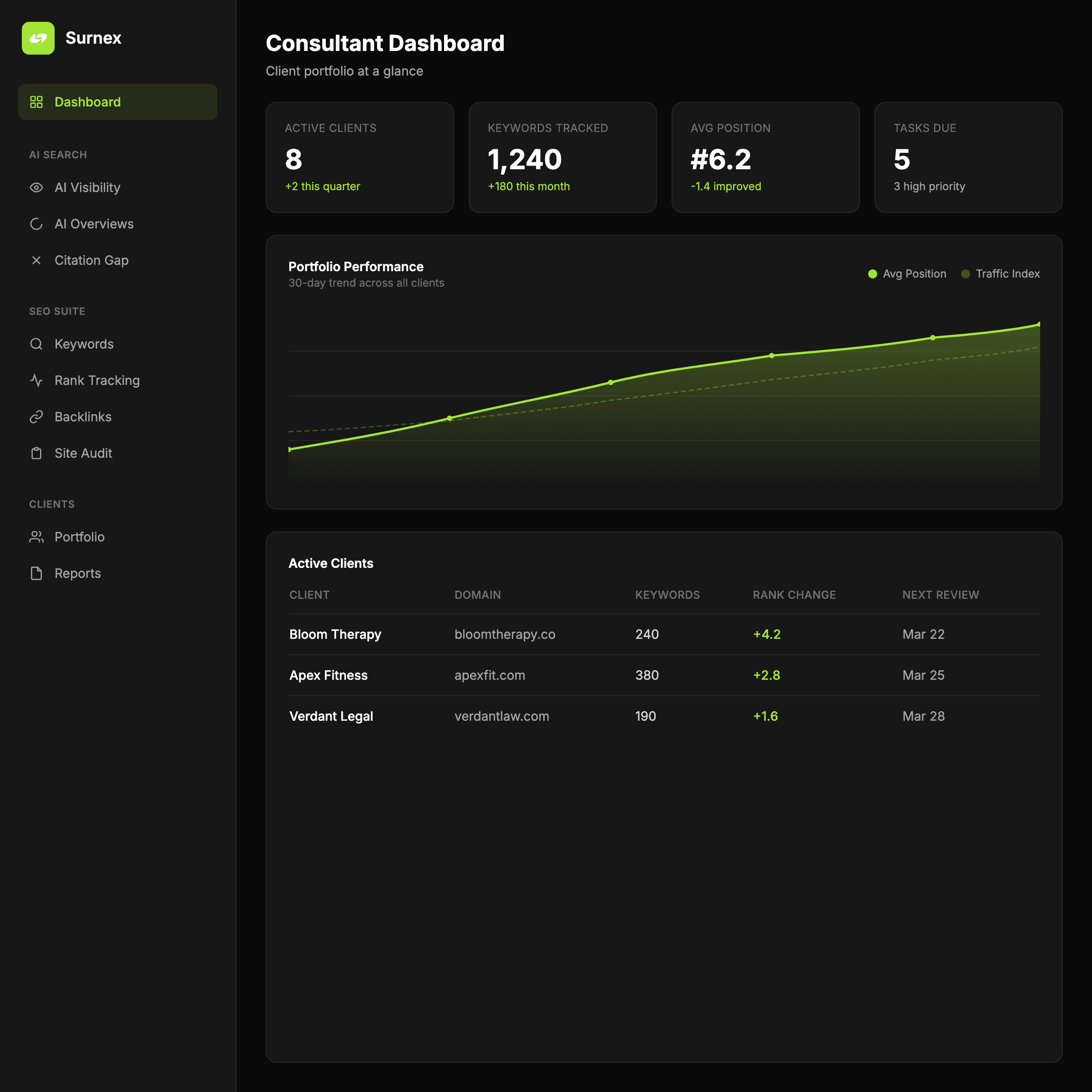The width and height of the screenshot is (1092, 1092).
Task: Click the Backlinks chain icon
Action: [36, 417]
